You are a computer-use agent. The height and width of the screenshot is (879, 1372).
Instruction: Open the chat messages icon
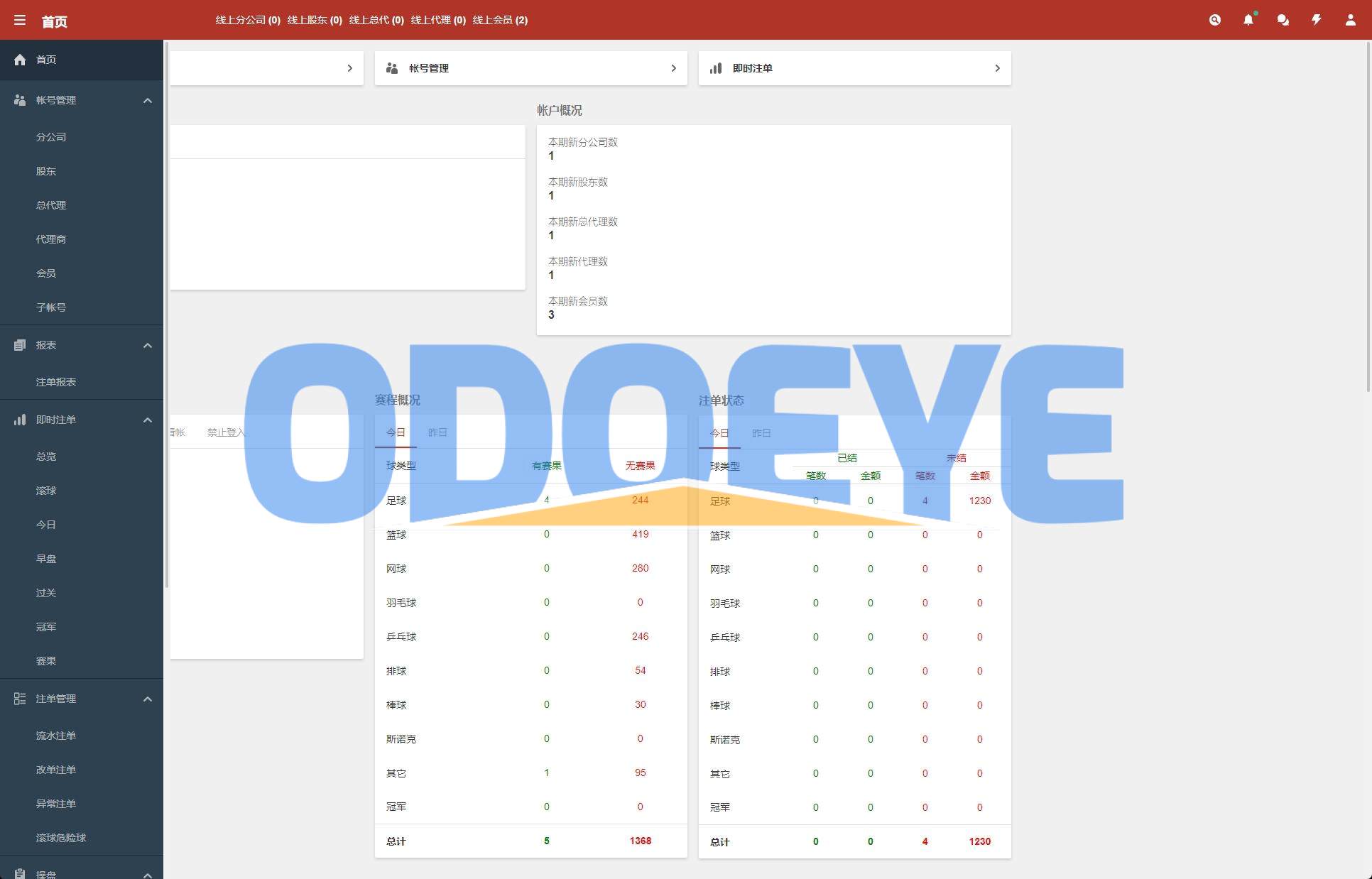(x=1283, y=20)
